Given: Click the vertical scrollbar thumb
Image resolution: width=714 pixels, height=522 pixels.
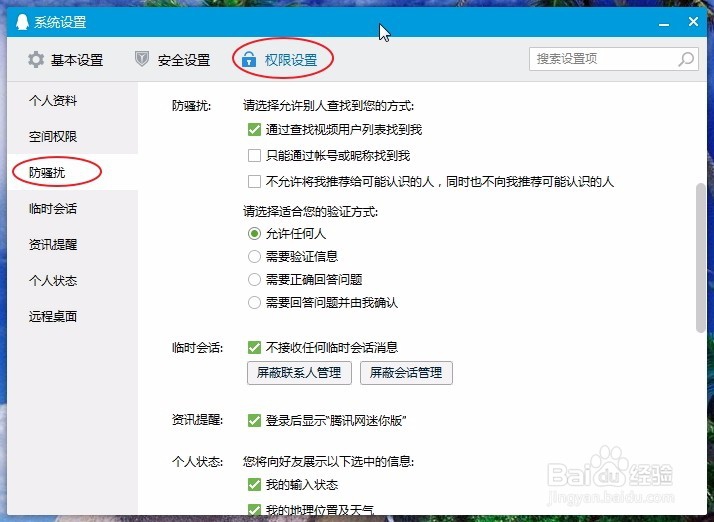Looking at the screenshot, I should pyautogui.click(x=700, y=258).
